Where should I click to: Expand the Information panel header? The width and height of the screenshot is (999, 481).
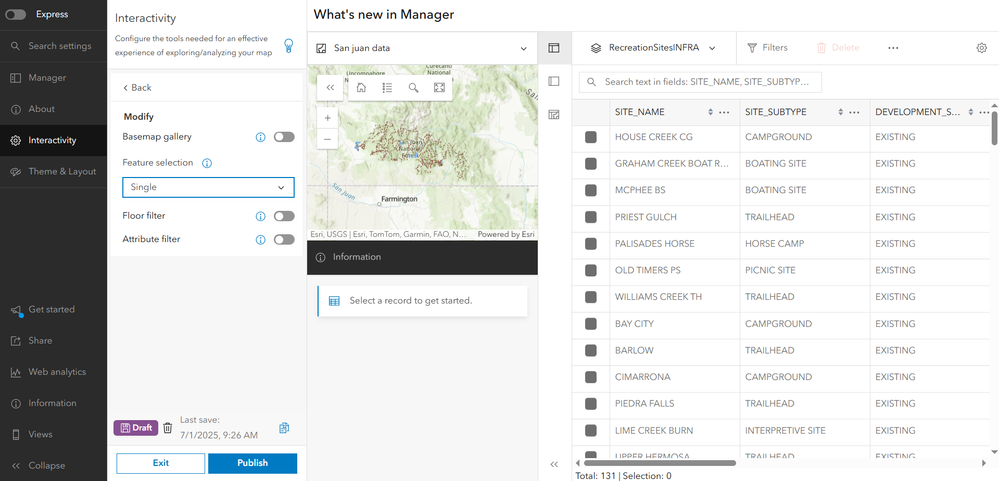pos(422,257)
